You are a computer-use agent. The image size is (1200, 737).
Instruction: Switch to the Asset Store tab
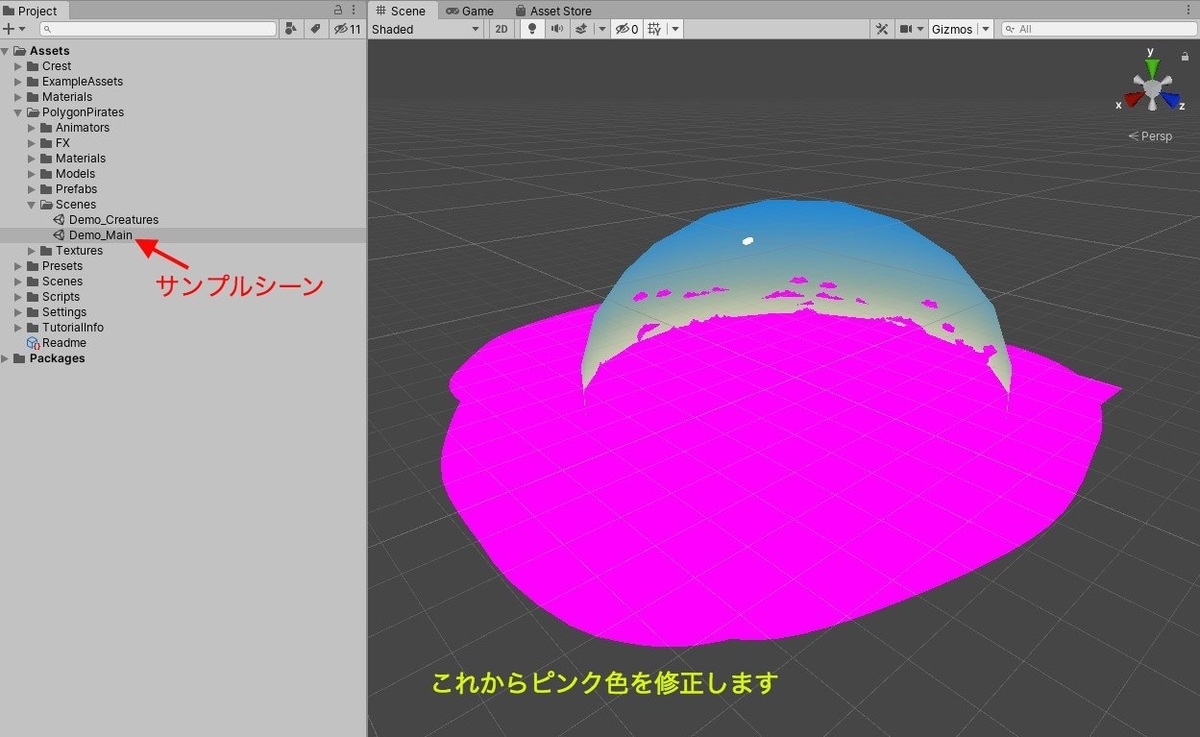coord(553,10)
